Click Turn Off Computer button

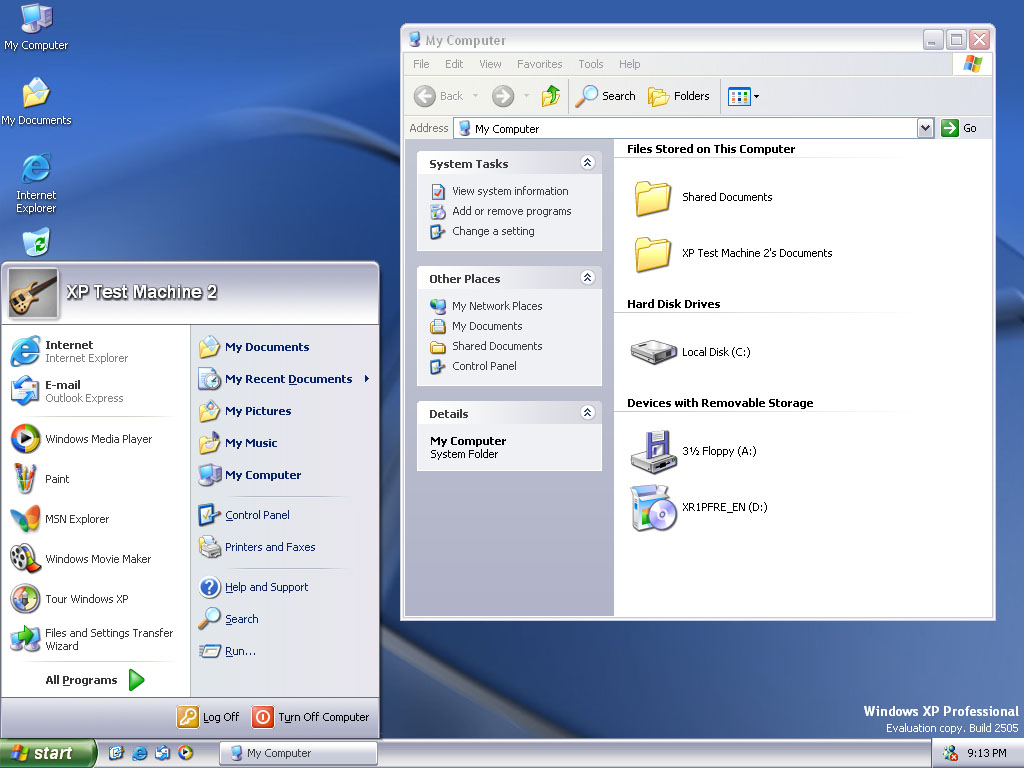310,717
